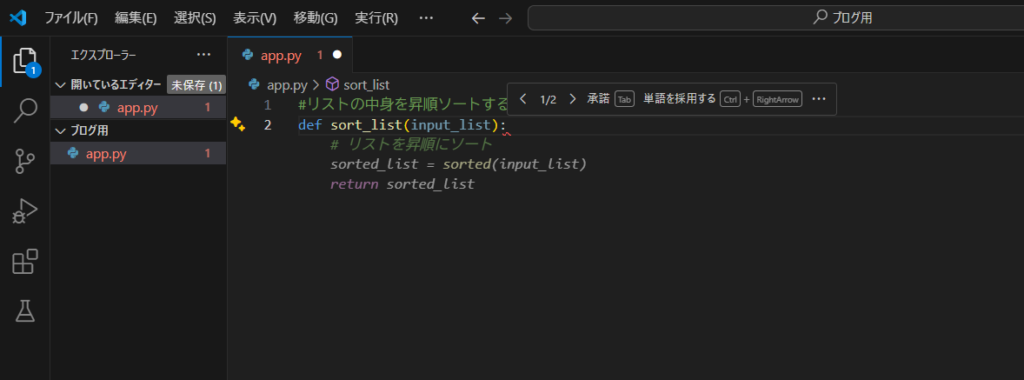Click the 承諾 accept suggestion button
Viewport: 1024px width, 380px height.
(x=610, y=99)
